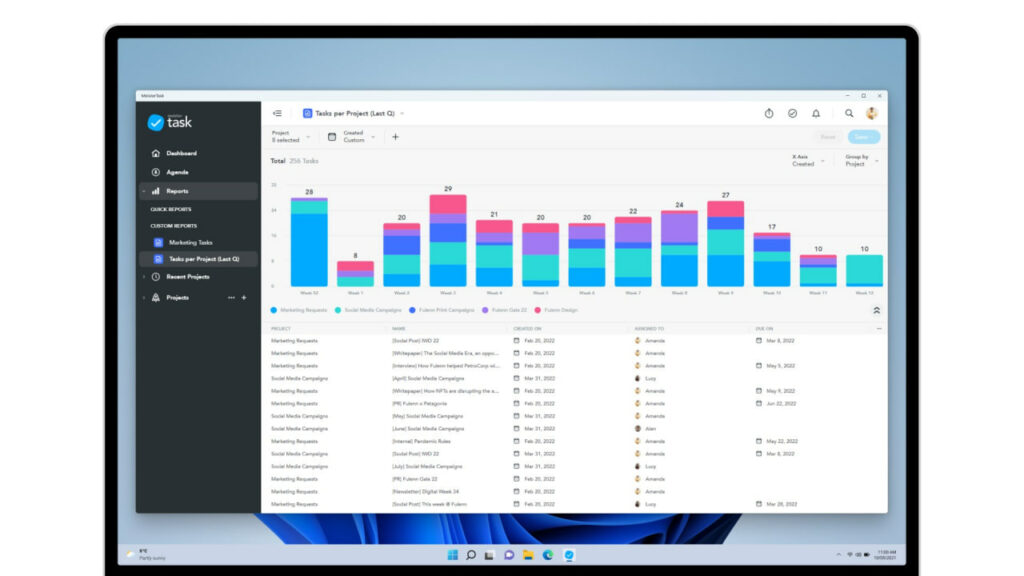The width and height of the screenshot is (1024, 576).
Task: Open Chat app on the taskbar
Action: [x=509, y=555]
